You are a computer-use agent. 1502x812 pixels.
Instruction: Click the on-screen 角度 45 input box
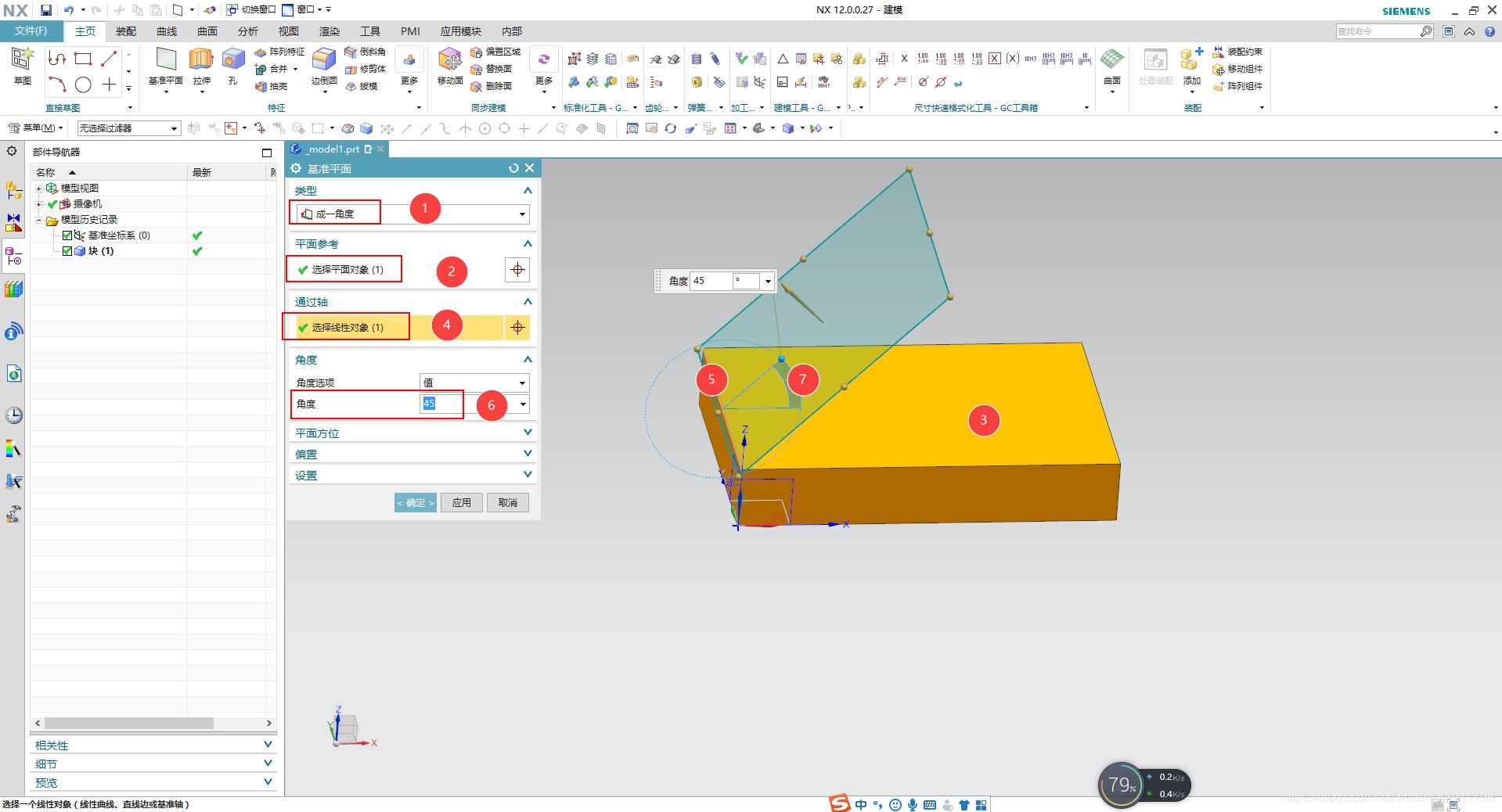coord(711,281)
